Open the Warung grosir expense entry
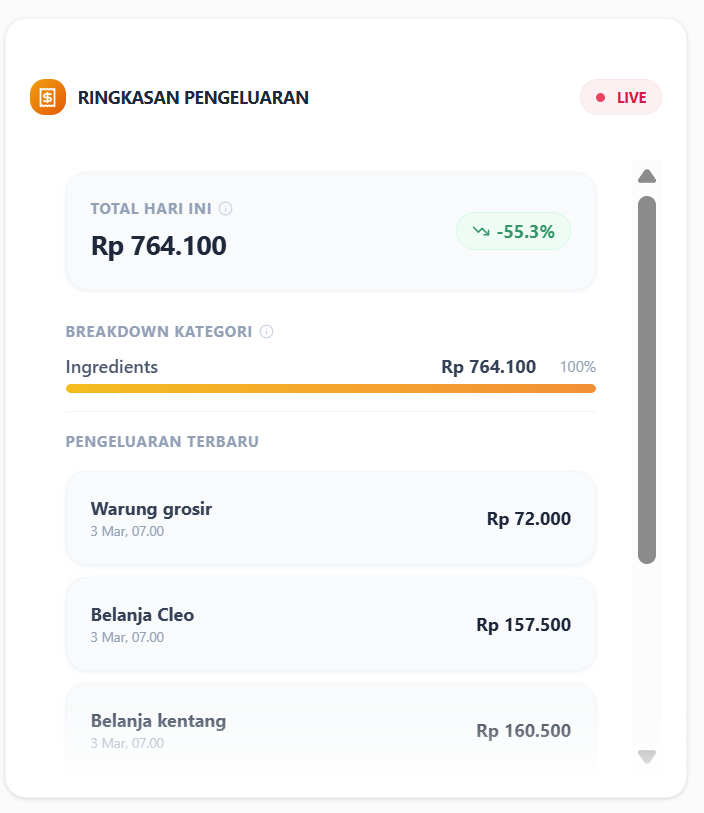This screenshot has width=704, height=813. coord(330,518)
